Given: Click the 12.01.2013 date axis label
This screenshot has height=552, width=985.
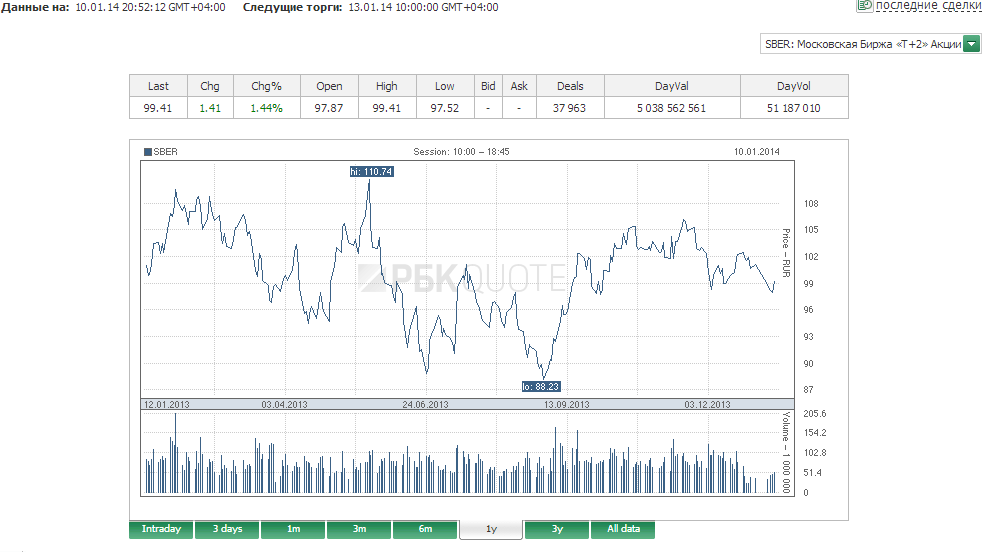Looking at the screenshot, I should click(166, 404).
